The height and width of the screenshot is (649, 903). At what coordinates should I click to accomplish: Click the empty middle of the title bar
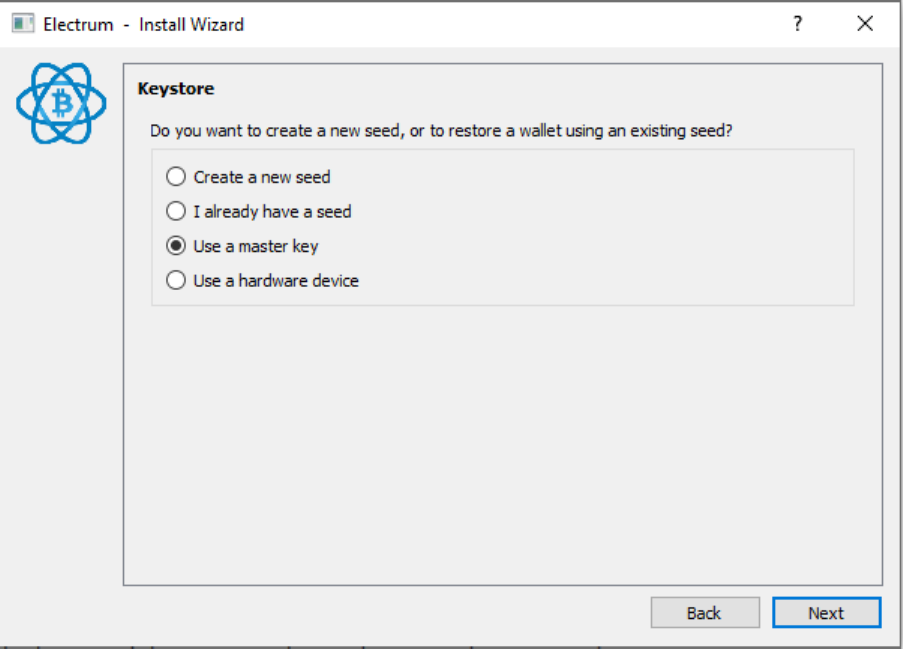(500, 24)
